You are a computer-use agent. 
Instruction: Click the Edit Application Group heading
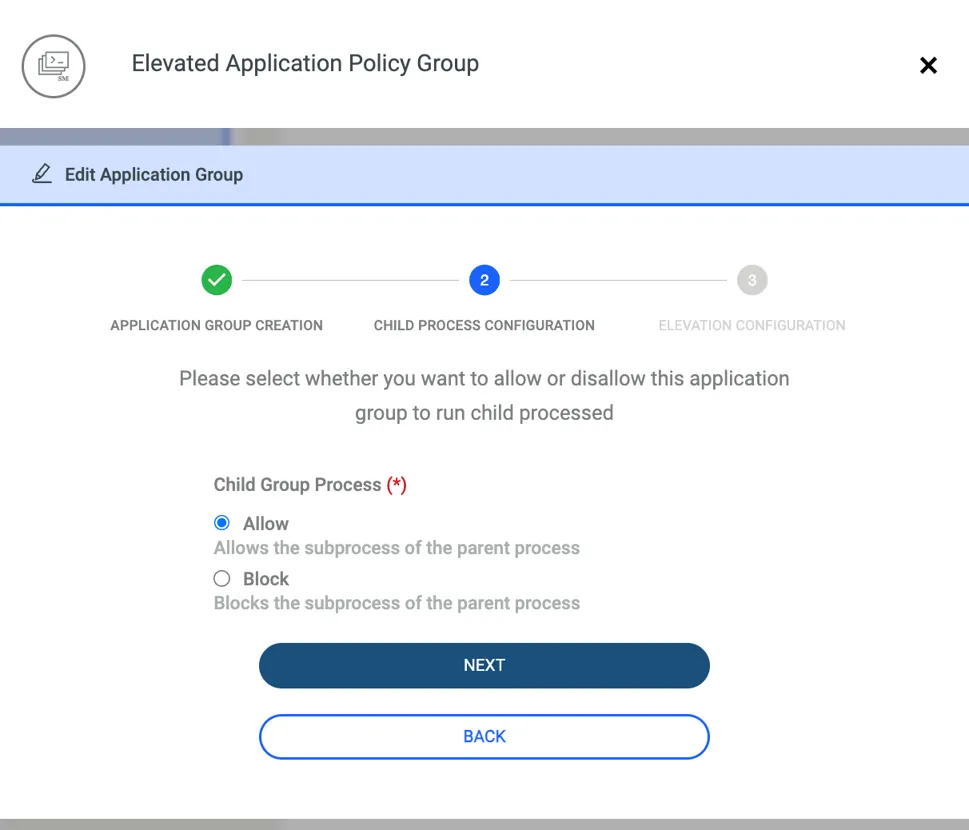(x=154, y=175)
